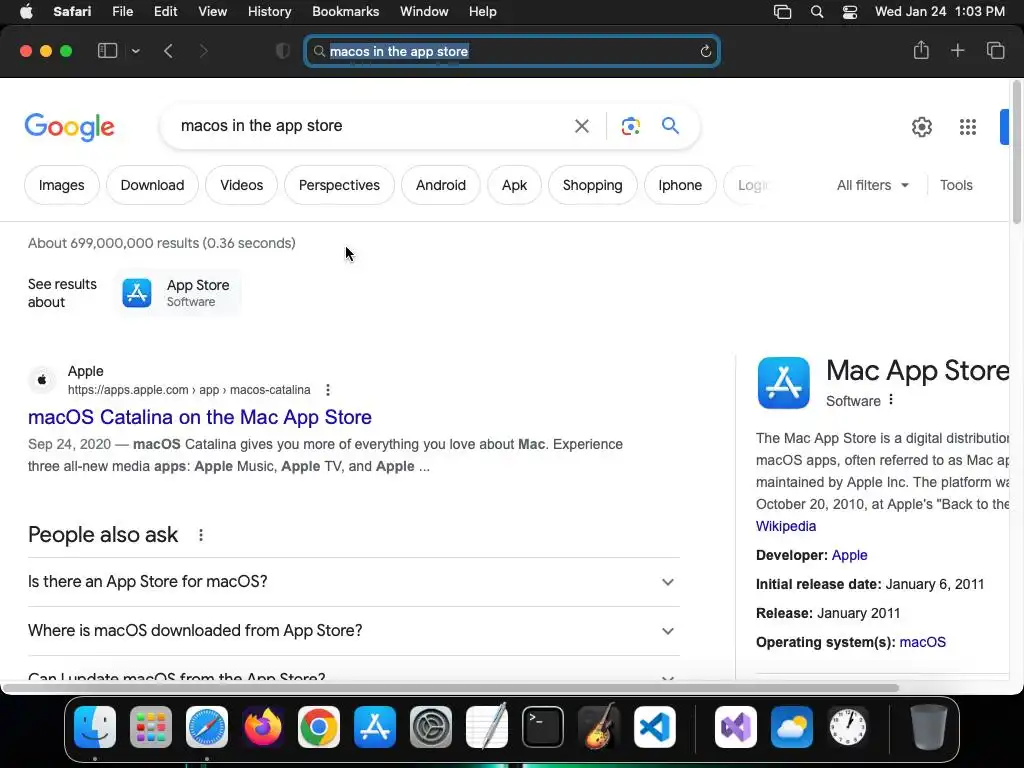Expand 'Is there an App Store for macOS?'
The image size is (1024, 768).
353,582
